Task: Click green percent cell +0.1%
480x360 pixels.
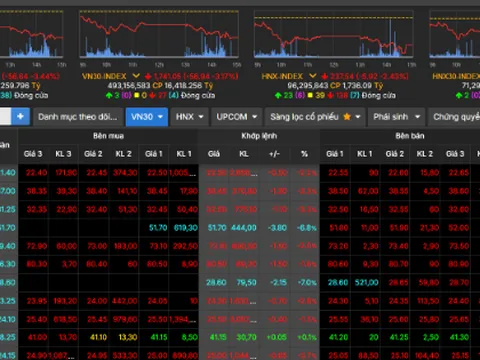Action: coord(307,337)
